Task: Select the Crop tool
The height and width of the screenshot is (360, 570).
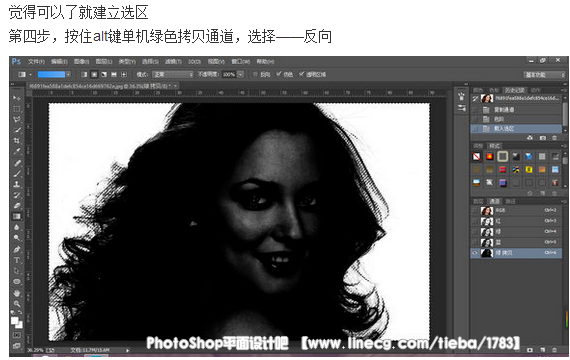Action: pos(17,141)
